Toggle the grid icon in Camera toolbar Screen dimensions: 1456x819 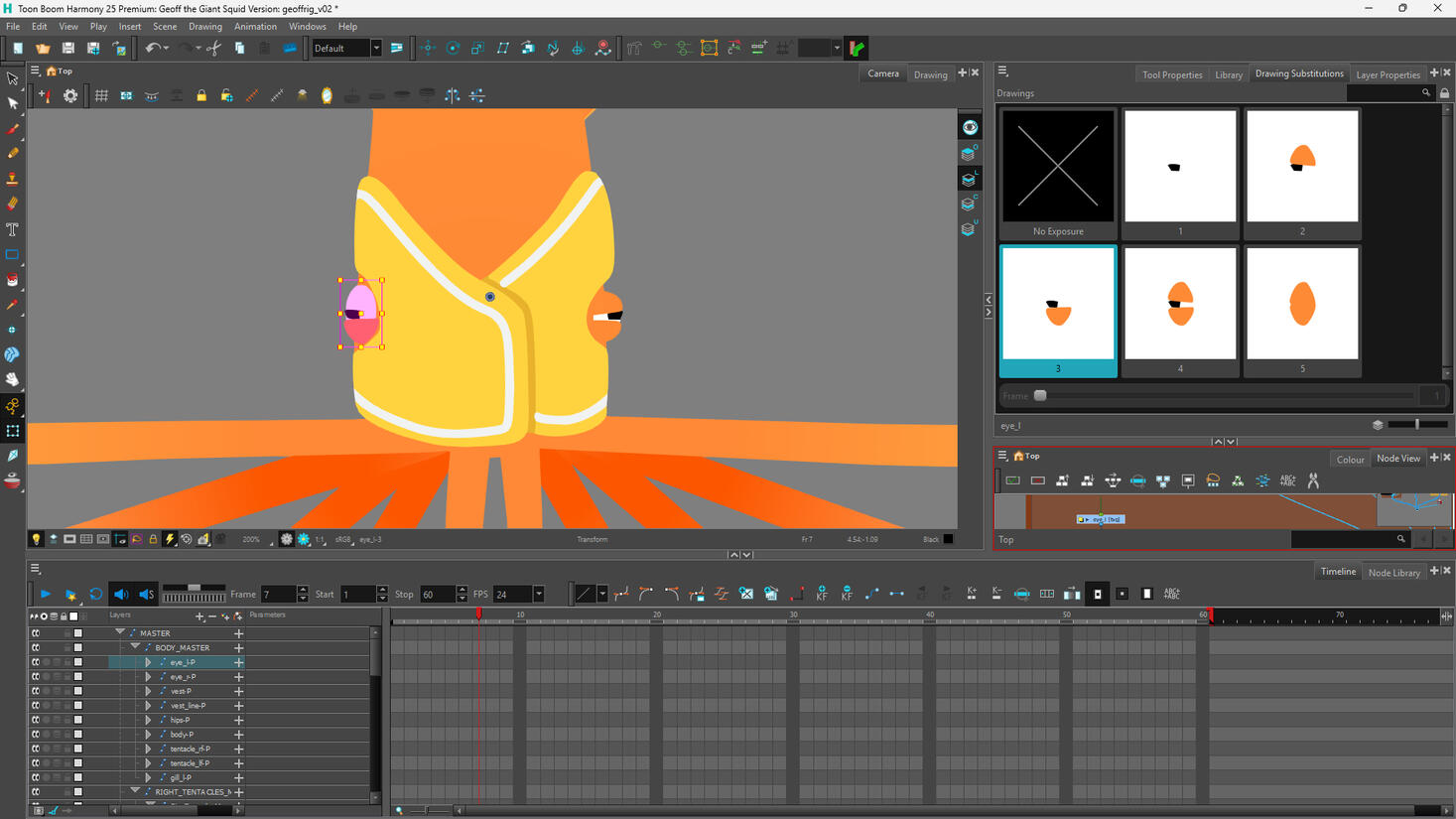click(101, 96)
